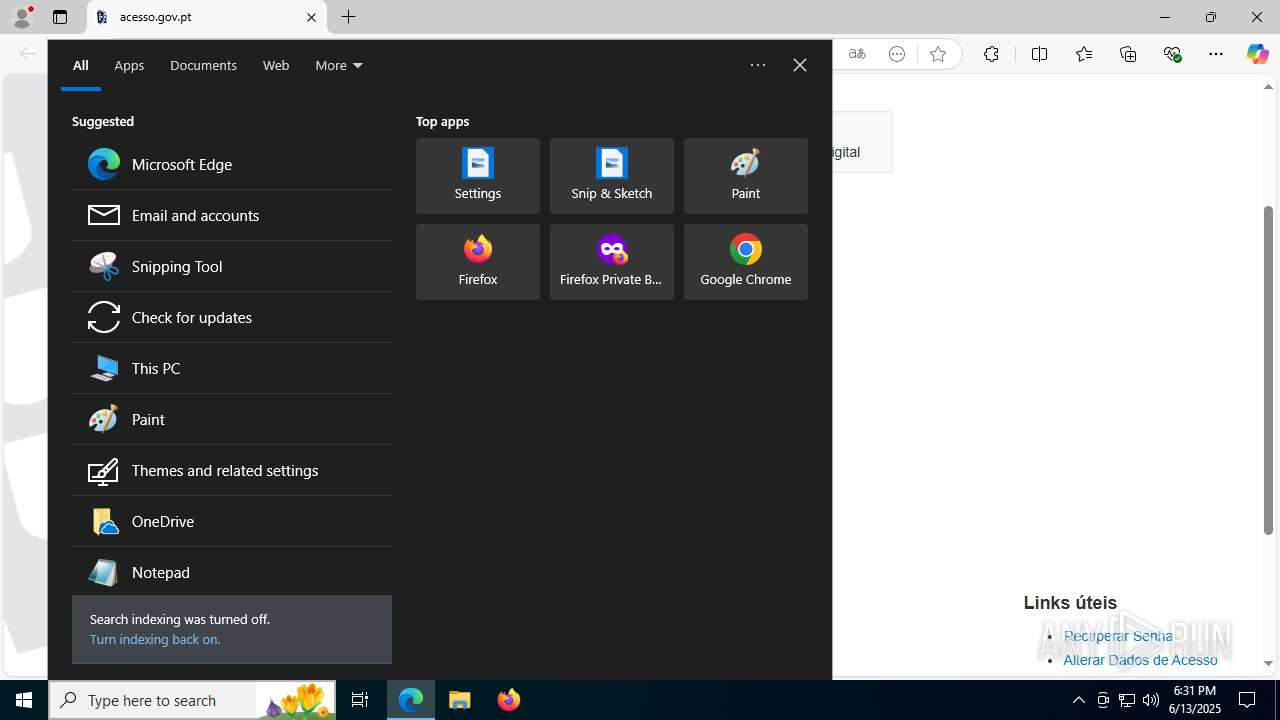1280x720 pixels.
Task: Open OneDrive from suggestions
Action: pyautogui.click(x=231, y=521)
